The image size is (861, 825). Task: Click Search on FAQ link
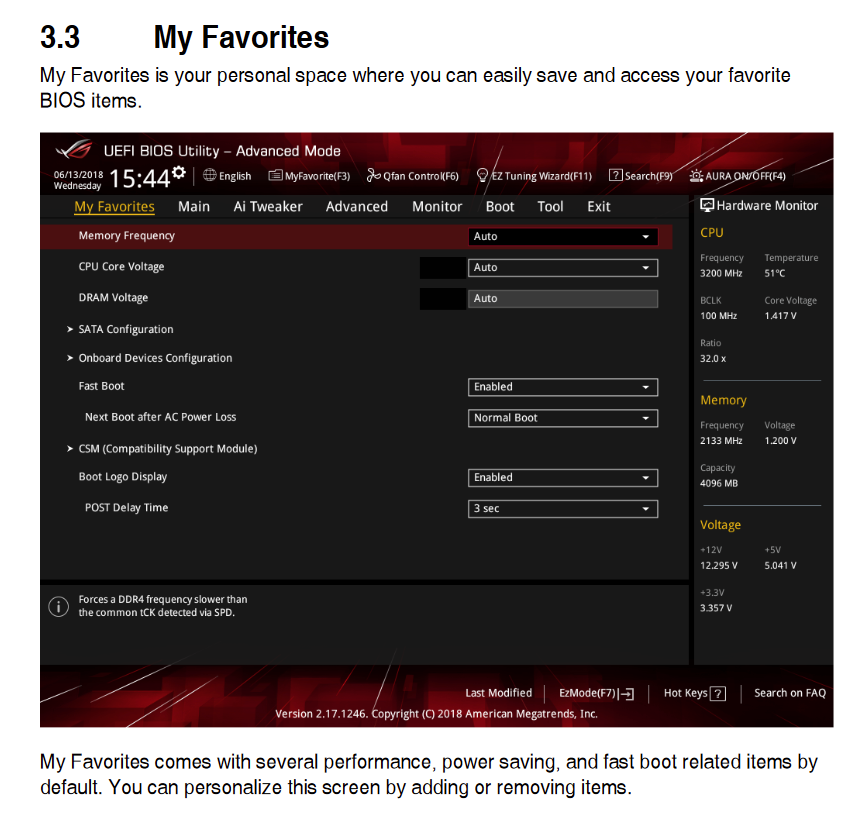click(x=790, y=693)
